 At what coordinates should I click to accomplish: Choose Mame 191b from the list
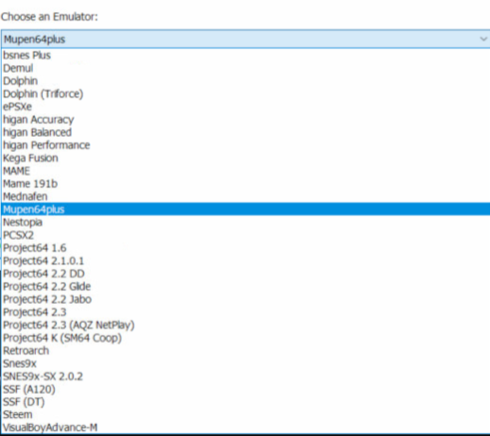(x=246, y=184)
